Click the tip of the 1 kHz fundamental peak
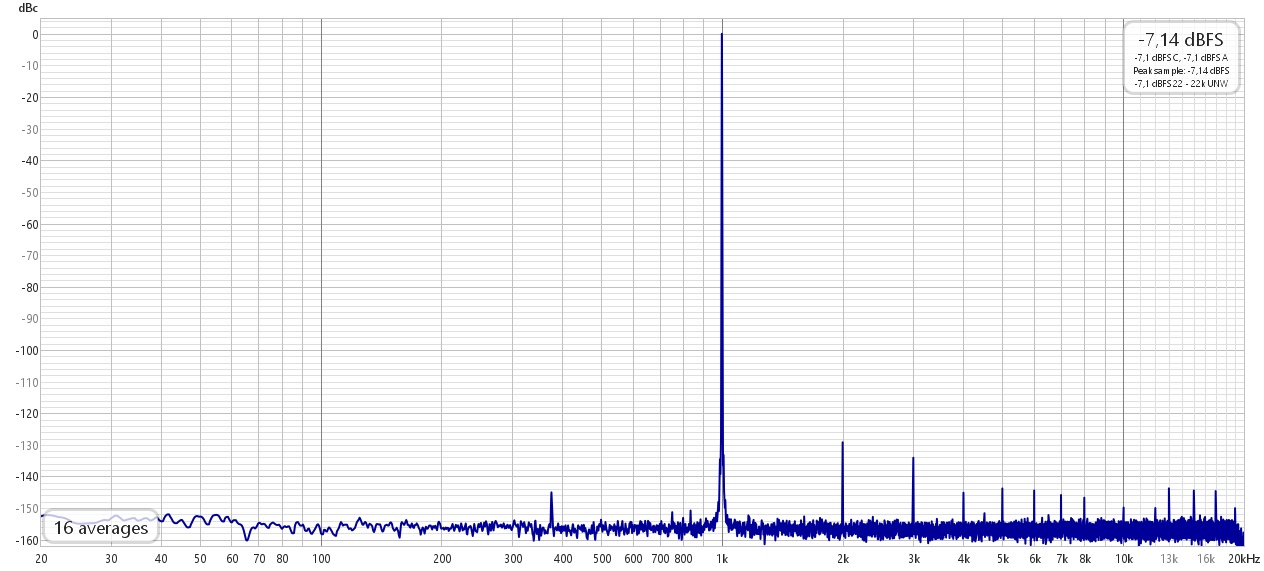Screen dimensions: 1264x571 (x=722, y=34)
